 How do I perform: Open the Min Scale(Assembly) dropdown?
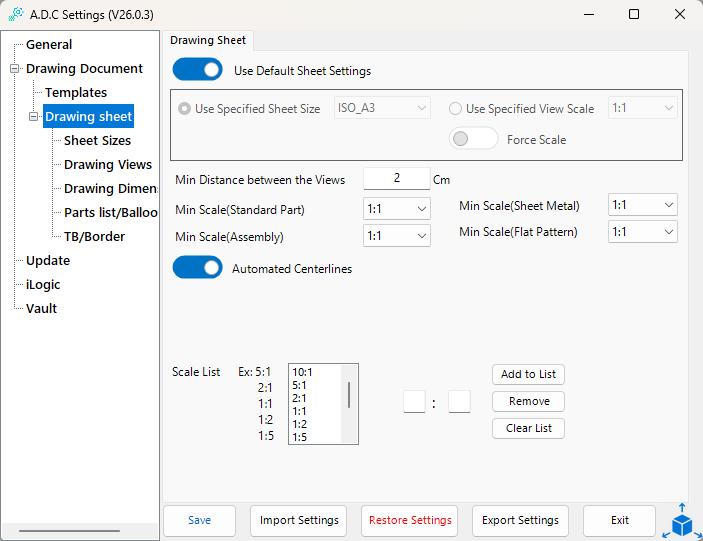[x=397, y=236]
